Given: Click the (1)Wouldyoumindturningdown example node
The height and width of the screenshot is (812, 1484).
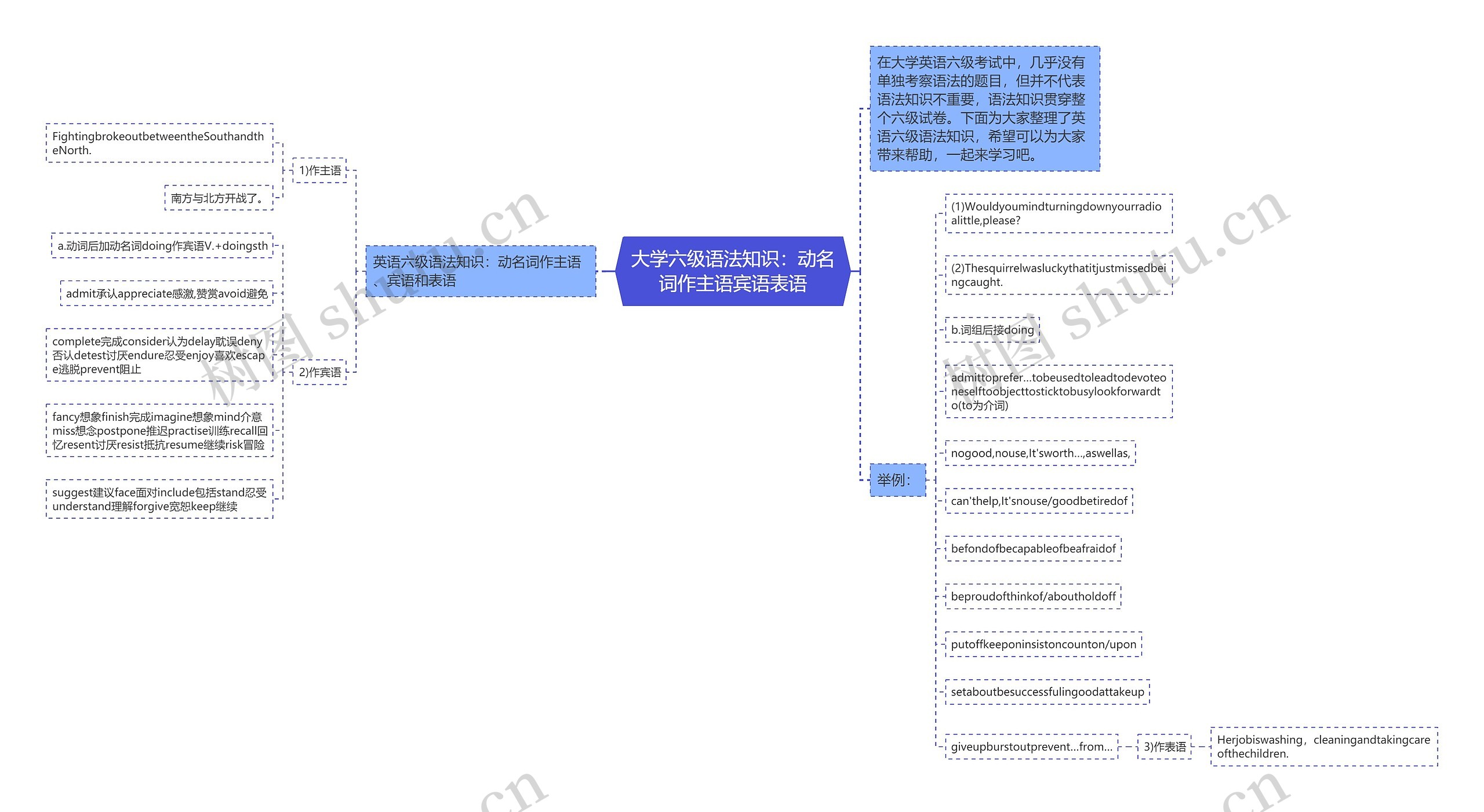Looking at the screenshot, I should point(1058,213).
